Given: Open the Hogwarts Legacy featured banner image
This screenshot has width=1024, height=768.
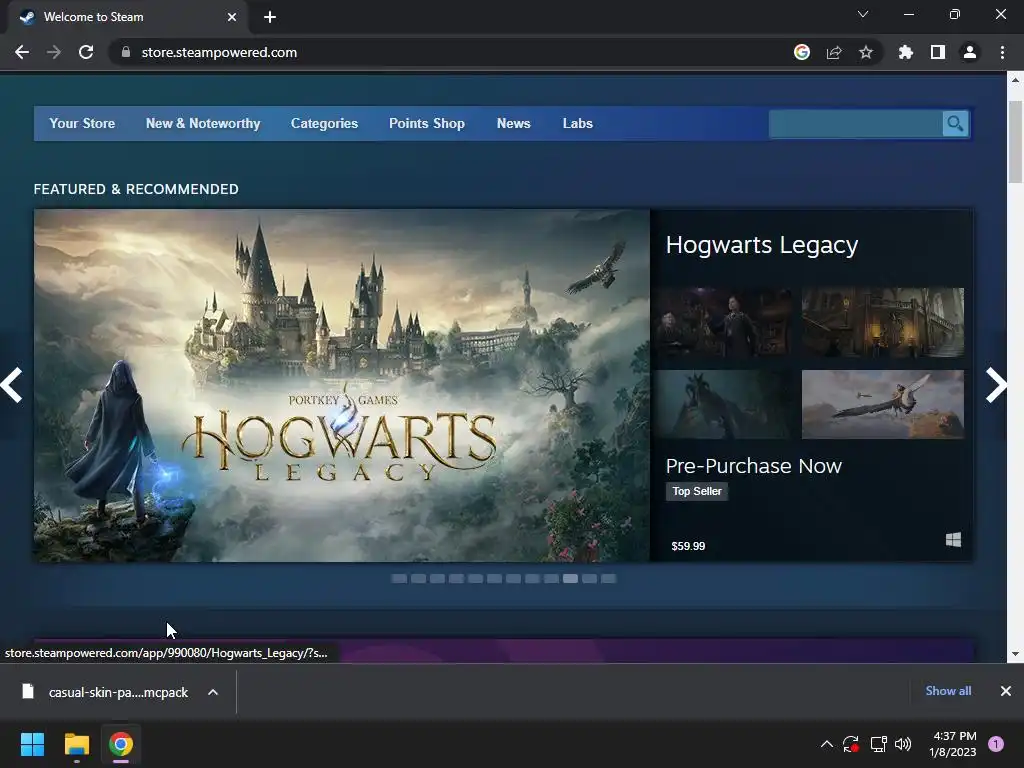Looking at the screenshot, I should pos(342,385).
